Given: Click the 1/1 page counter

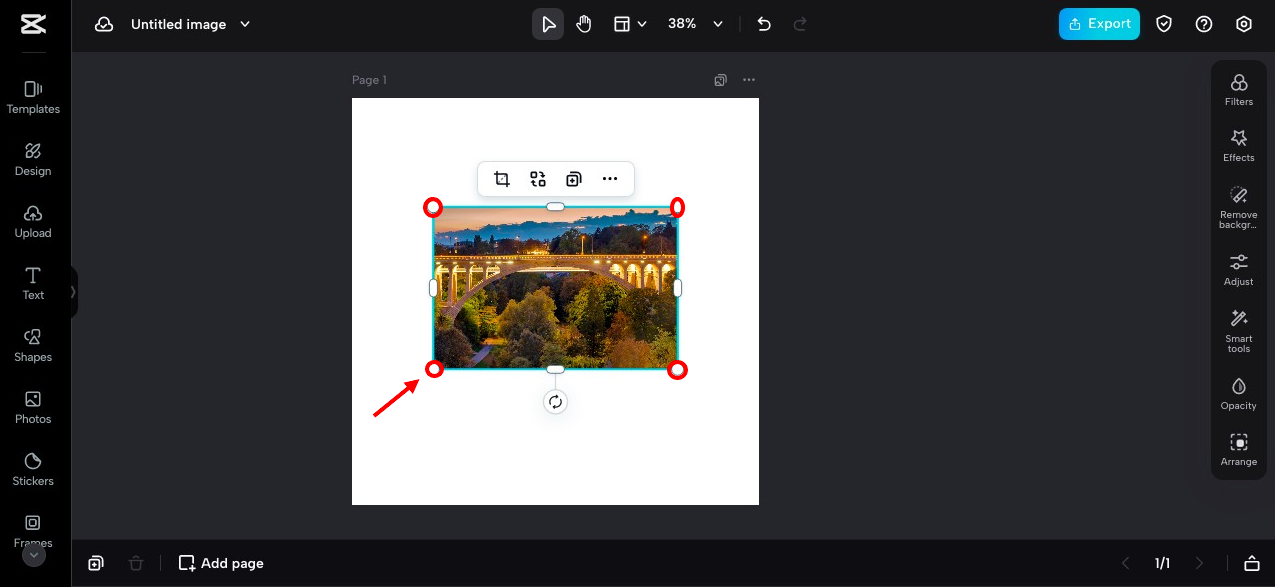Looking at the screenshot, I should pyautogui.click(x=1163, y=563).
